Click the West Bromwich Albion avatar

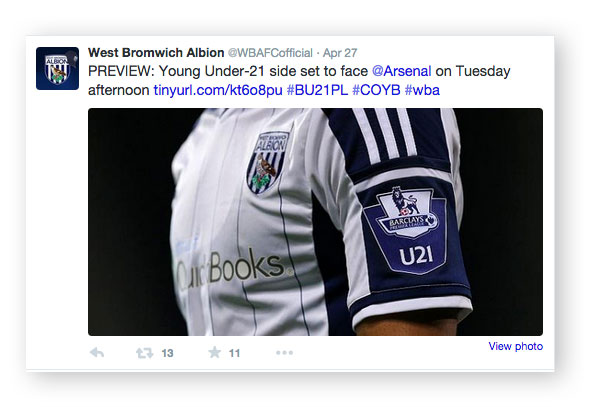(x=57, y=69)
